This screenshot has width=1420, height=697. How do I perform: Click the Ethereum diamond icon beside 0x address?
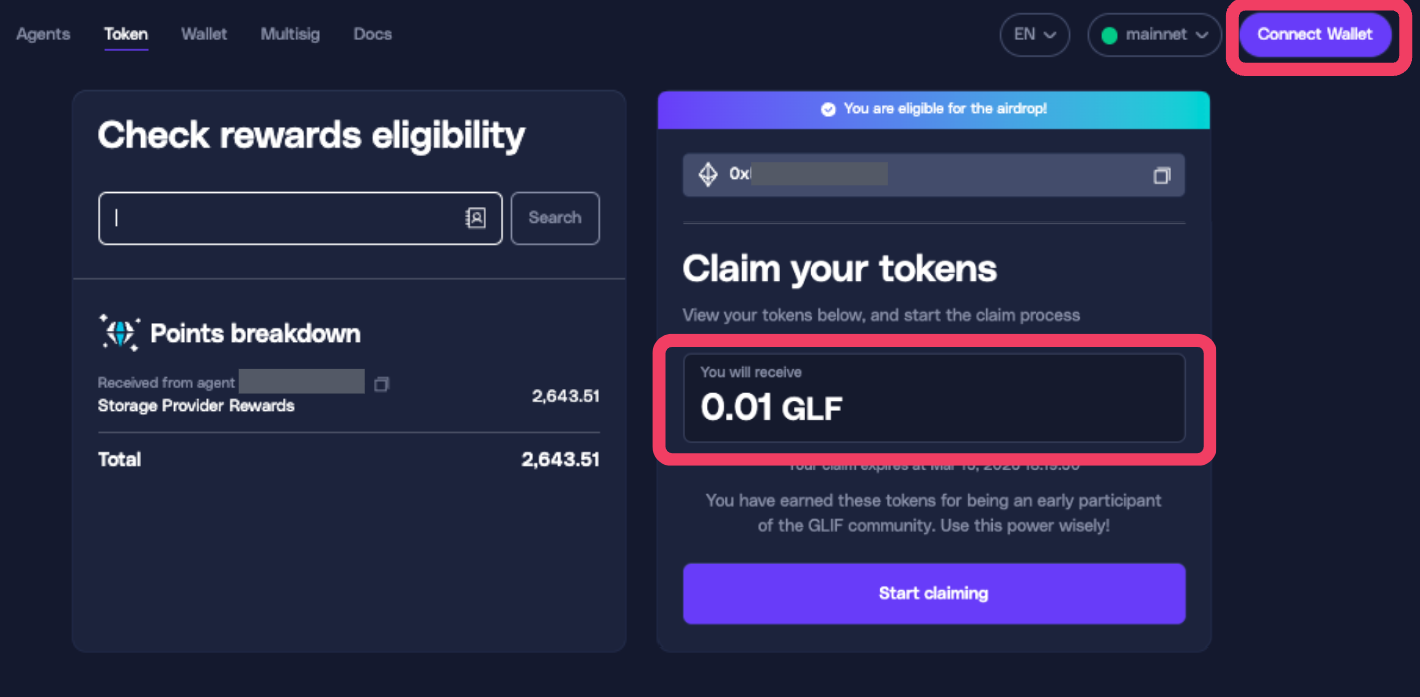pos(708,175)
